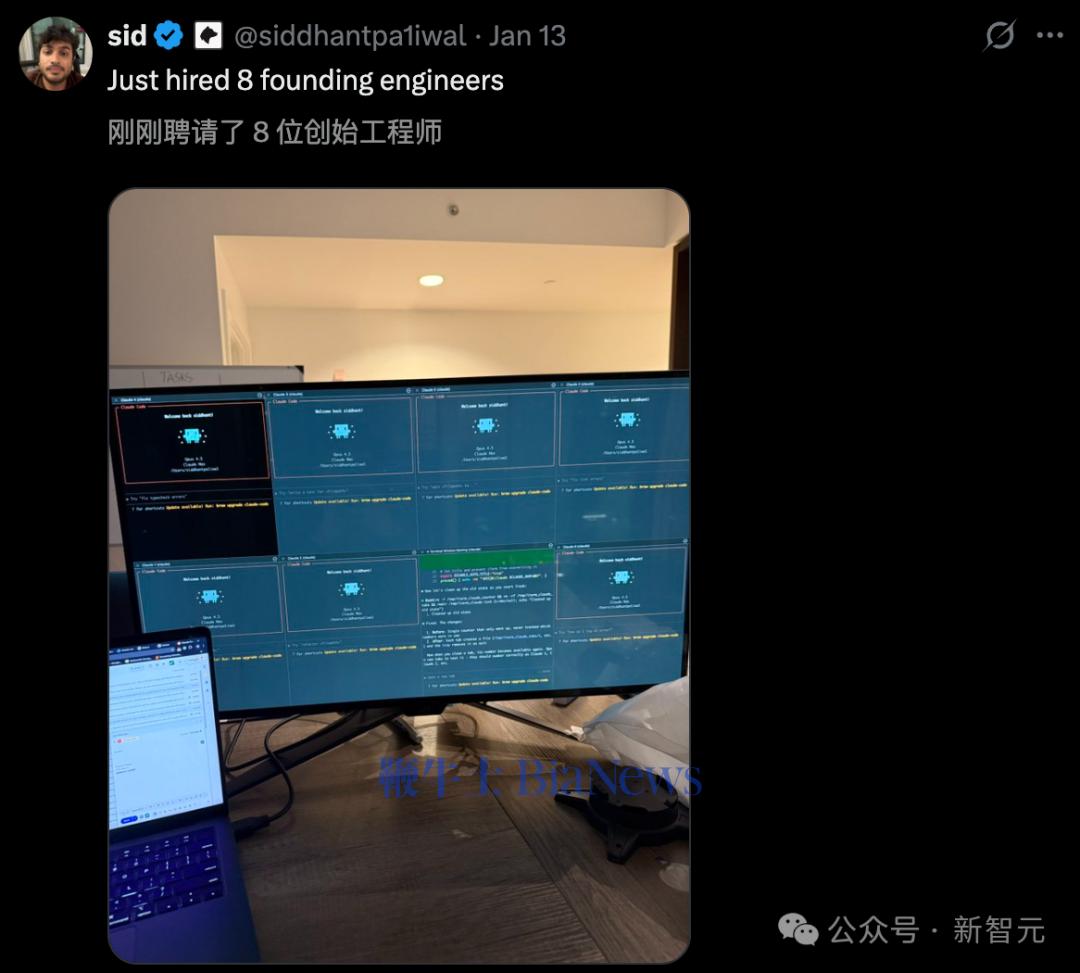Open the @siddhantpa1iwal handle link
The image size is (1080, 973).
pyautogui.click(x=350, y=36)
